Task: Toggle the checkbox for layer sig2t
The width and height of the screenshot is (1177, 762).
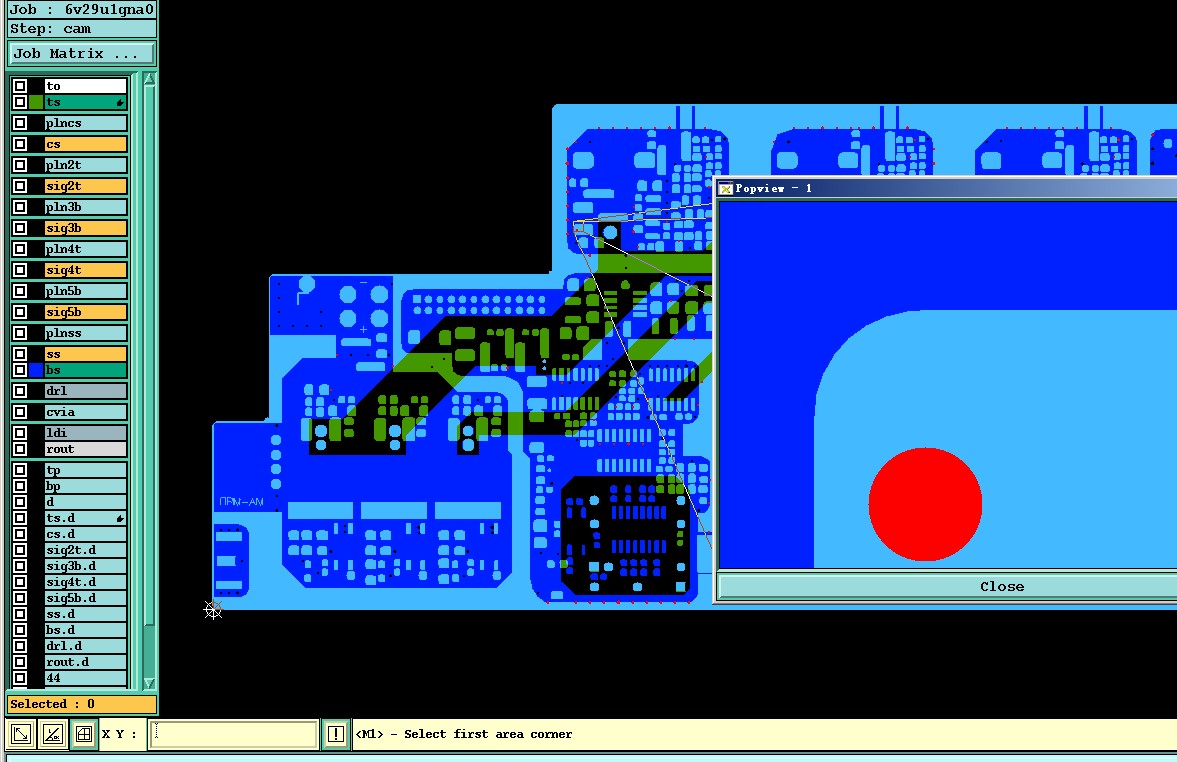Action: 20,186
